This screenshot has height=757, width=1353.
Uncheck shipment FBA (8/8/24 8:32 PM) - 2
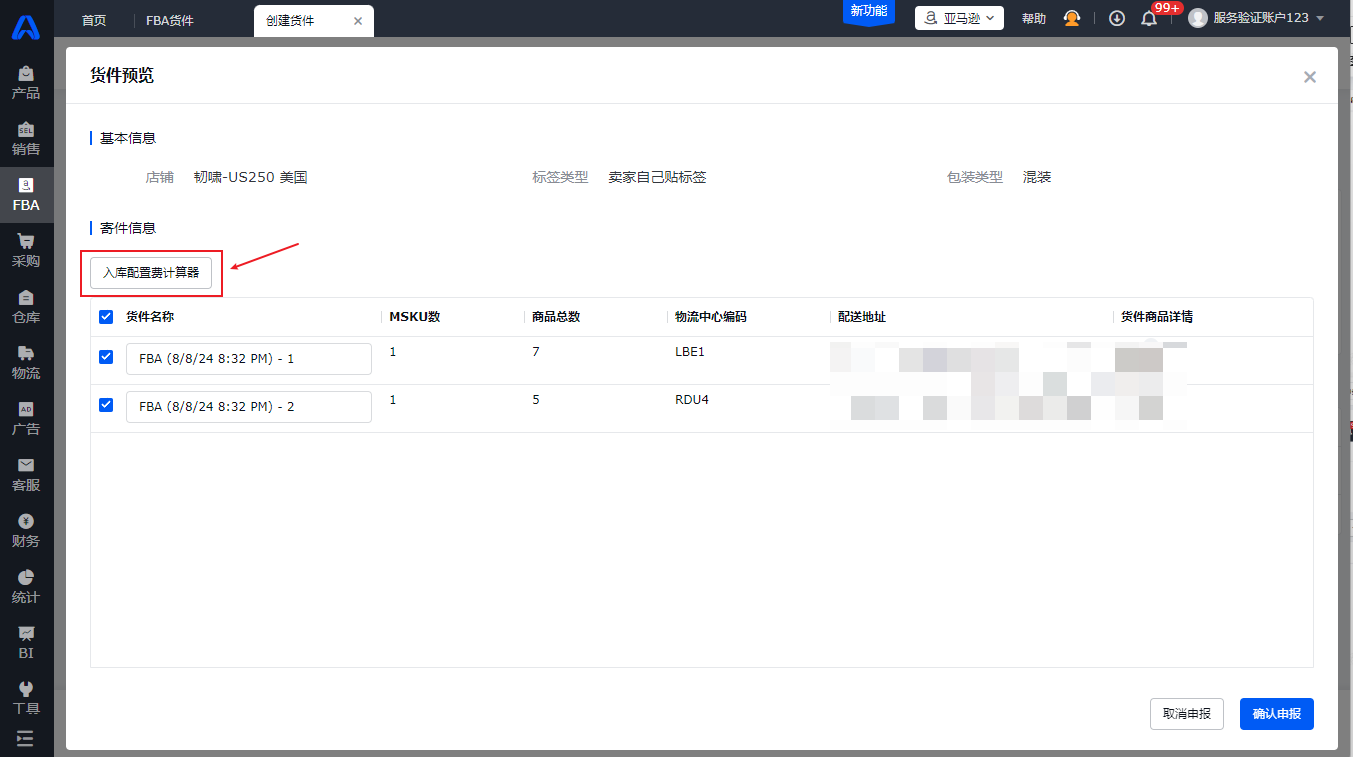coord(106,405)
